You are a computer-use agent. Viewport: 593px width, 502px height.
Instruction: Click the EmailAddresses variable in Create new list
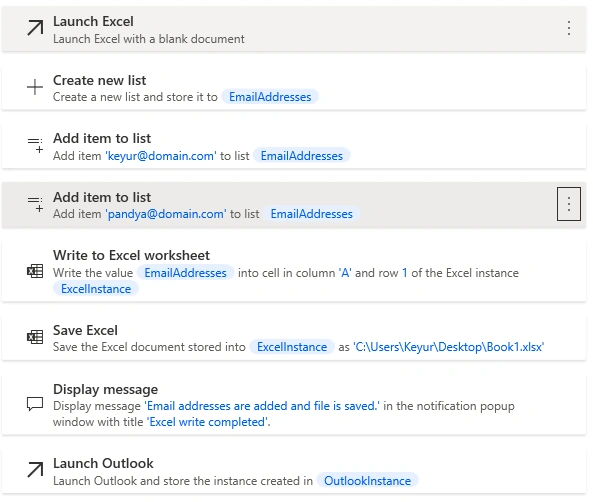(270, 97)
